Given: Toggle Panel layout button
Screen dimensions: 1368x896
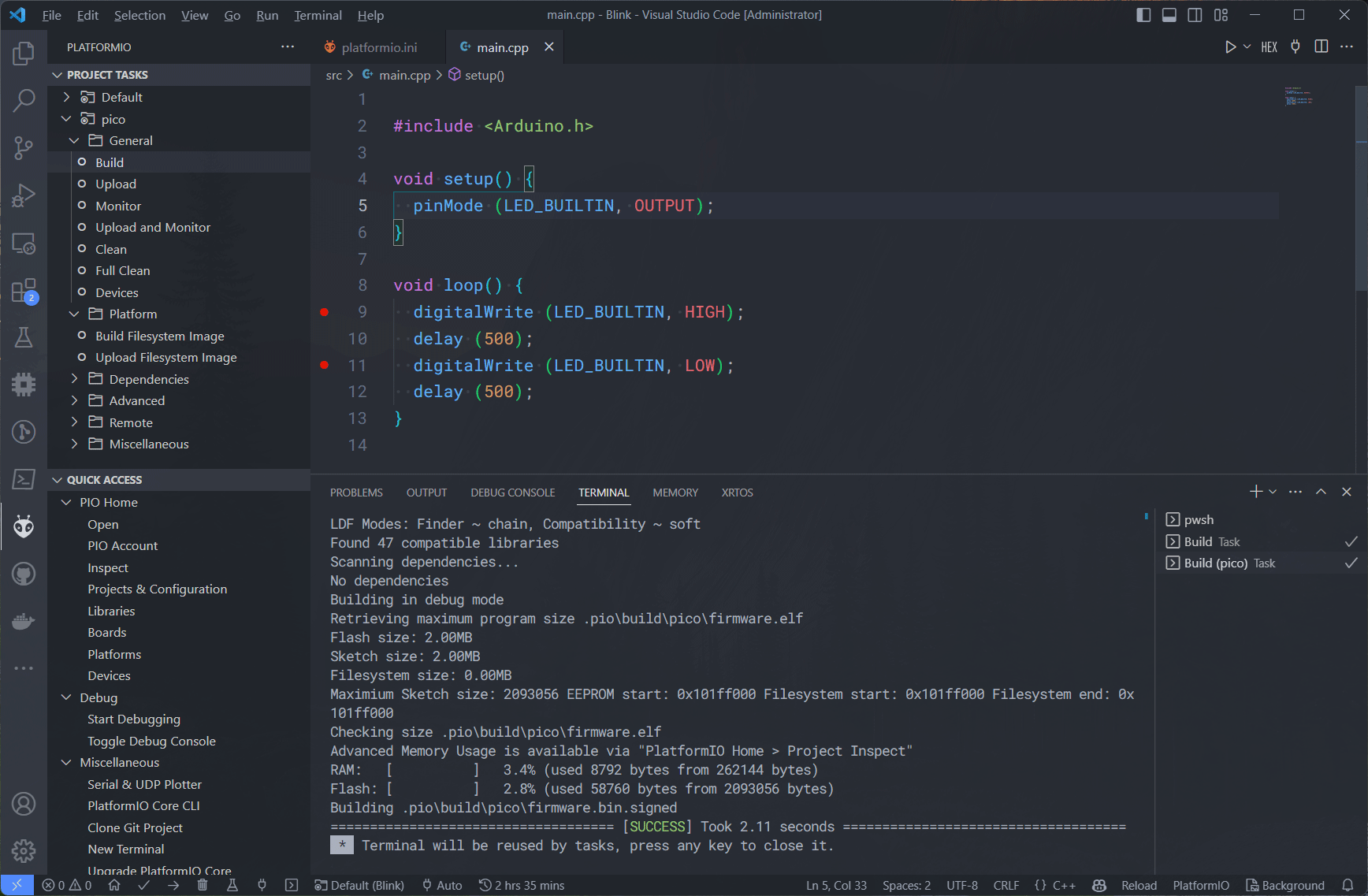Looking at the screenshot, I should tap(1169, 15).
